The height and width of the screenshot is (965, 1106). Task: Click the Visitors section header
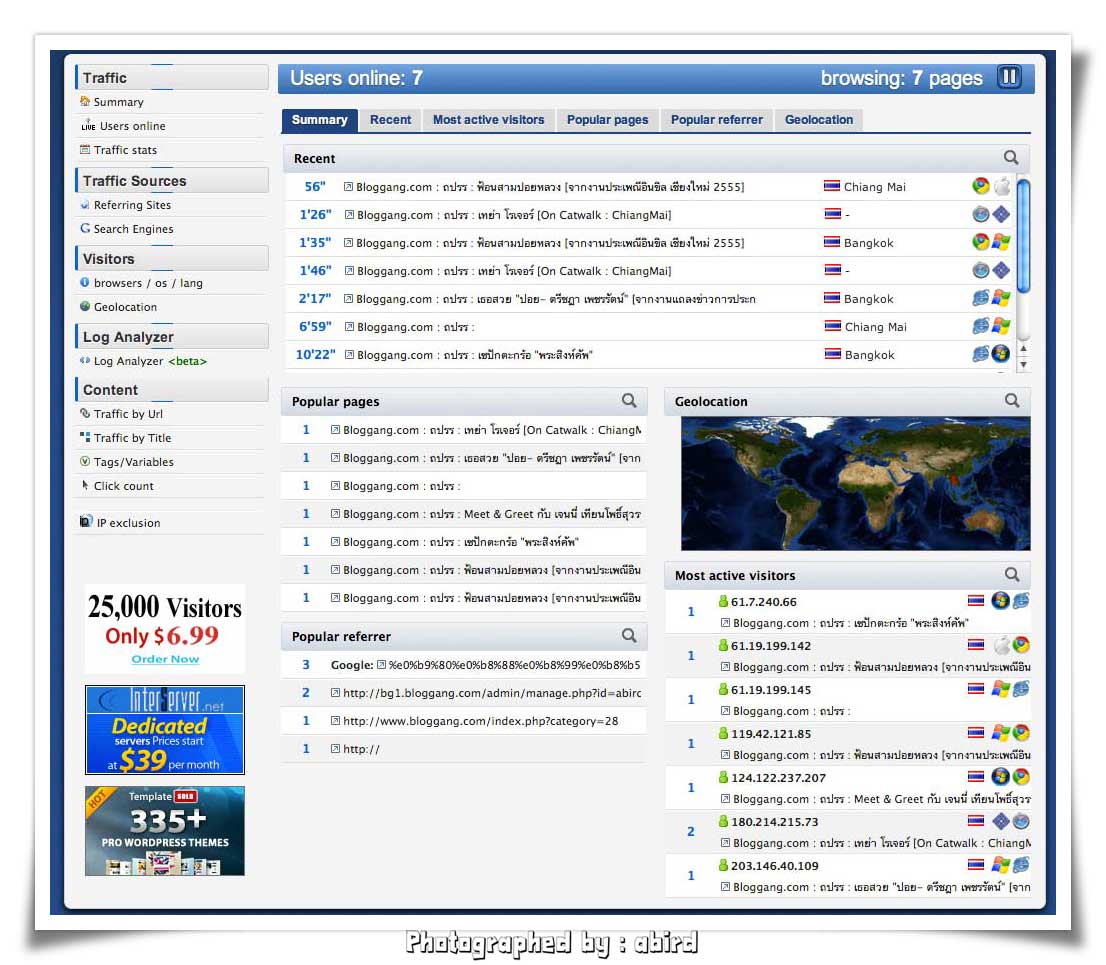[172, 259]
